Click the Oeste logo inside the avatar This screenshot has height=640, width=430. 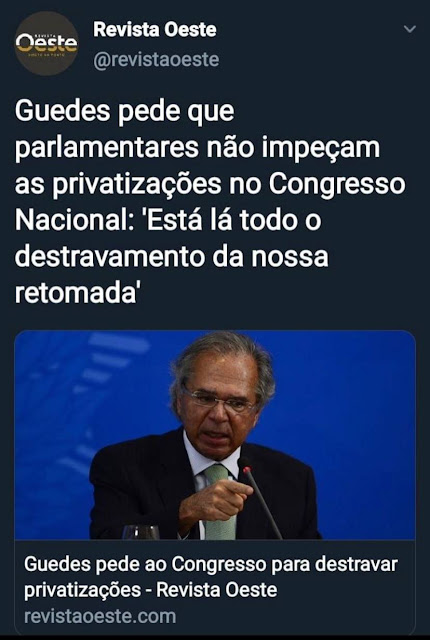tap(47, 43)
